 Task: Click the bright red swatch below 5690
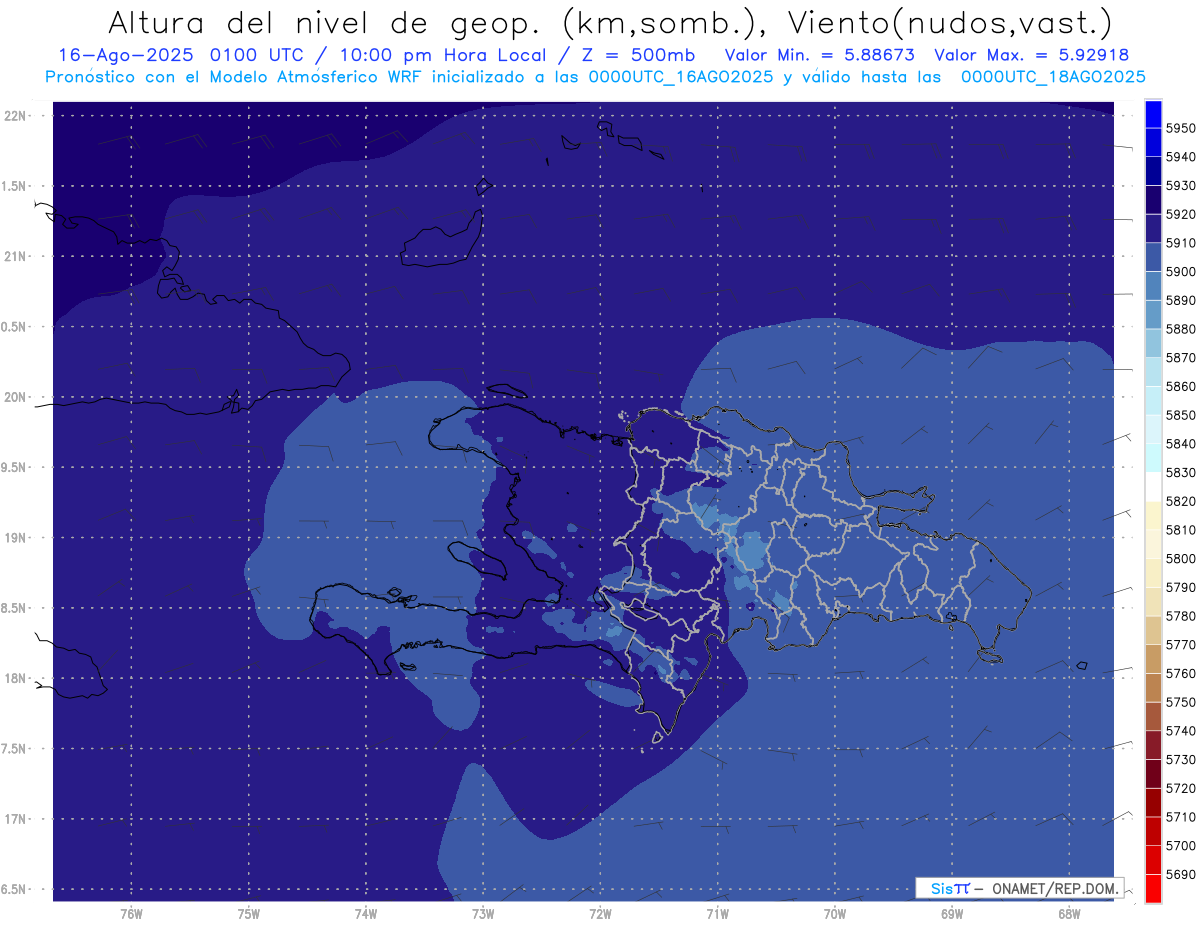1153,889
